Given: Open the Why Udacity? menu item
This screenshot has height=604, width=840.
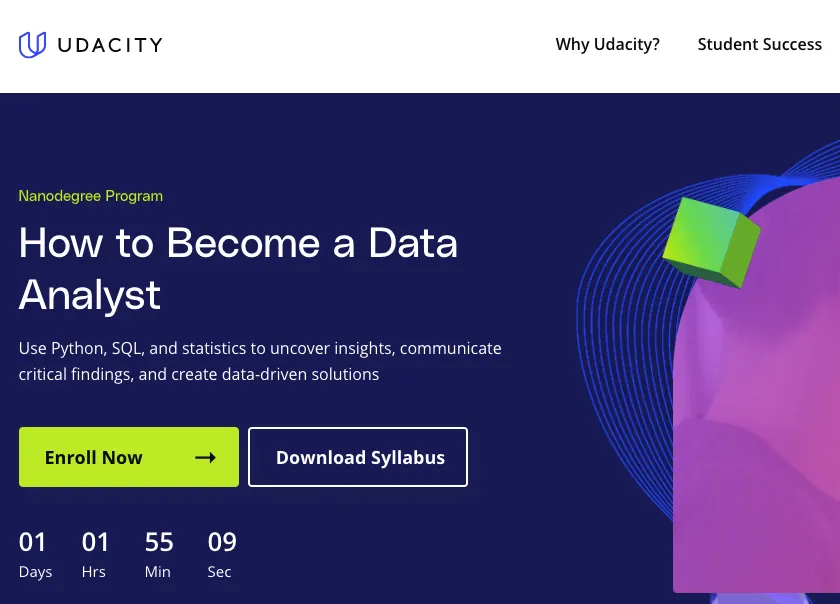Looking at the screenshot, I should click(608, 45).
